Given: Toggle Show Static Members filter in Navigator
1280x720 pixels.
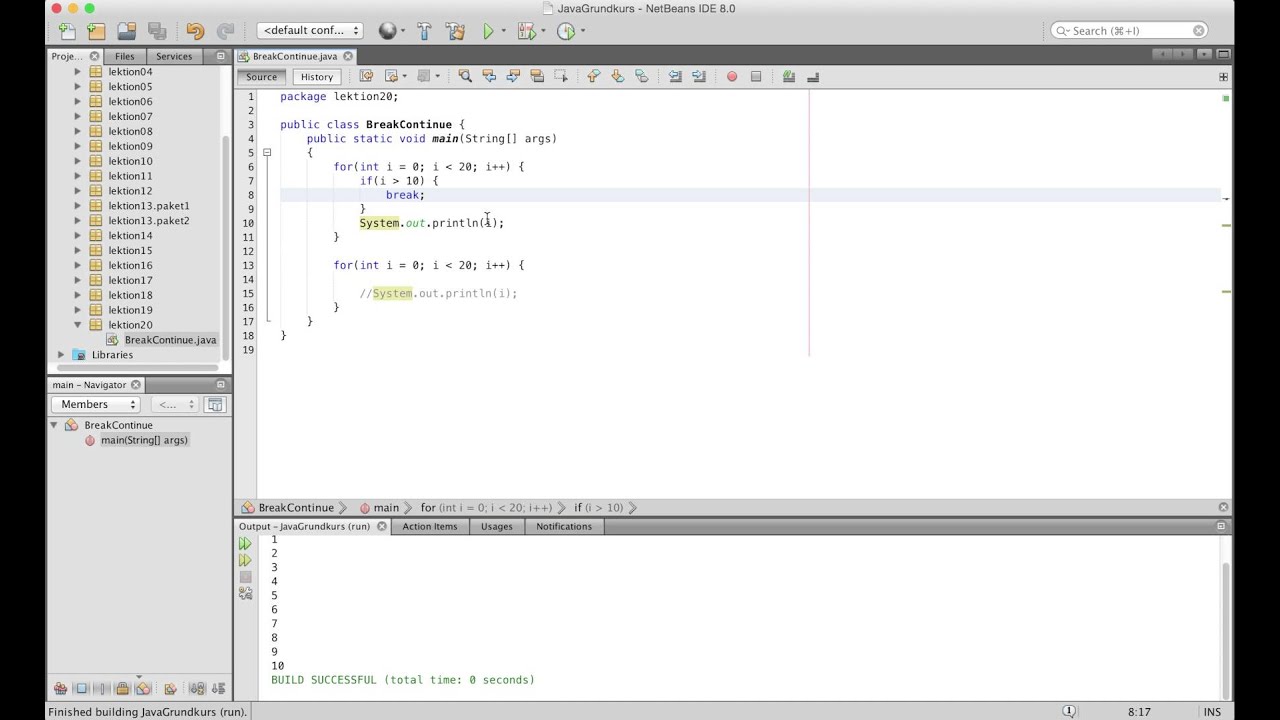Looking at the screenshot, I should coord(102,688).
